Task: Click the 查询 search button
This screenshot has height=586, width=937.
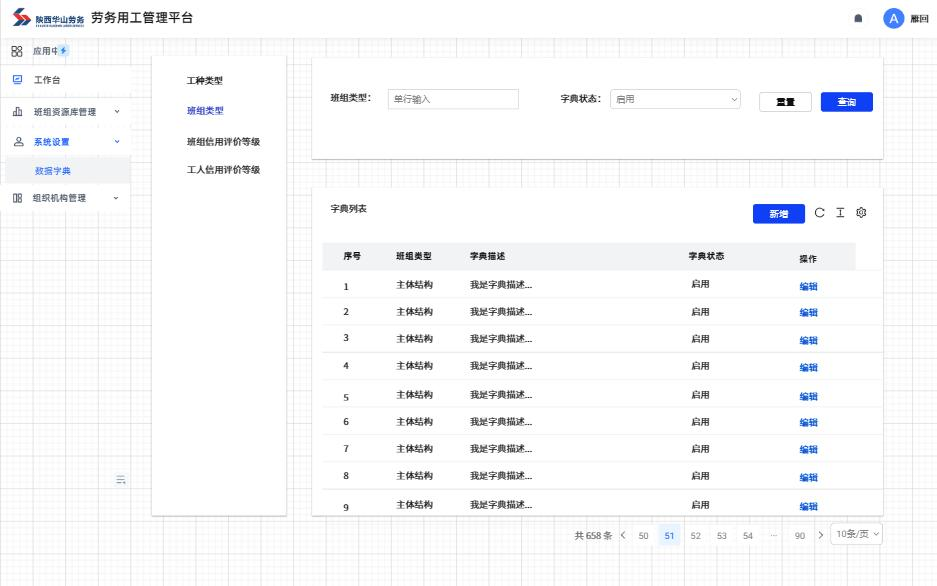Action: pos(846,102)
